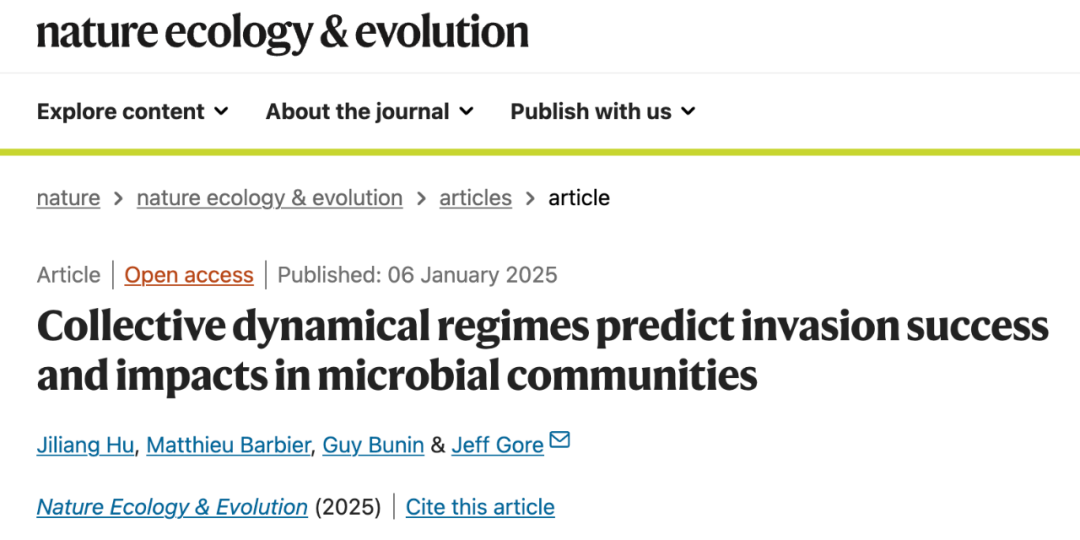Click the breadcrumb arrow after nature
Screen dimensions: 1080x540
pos(118,198)
